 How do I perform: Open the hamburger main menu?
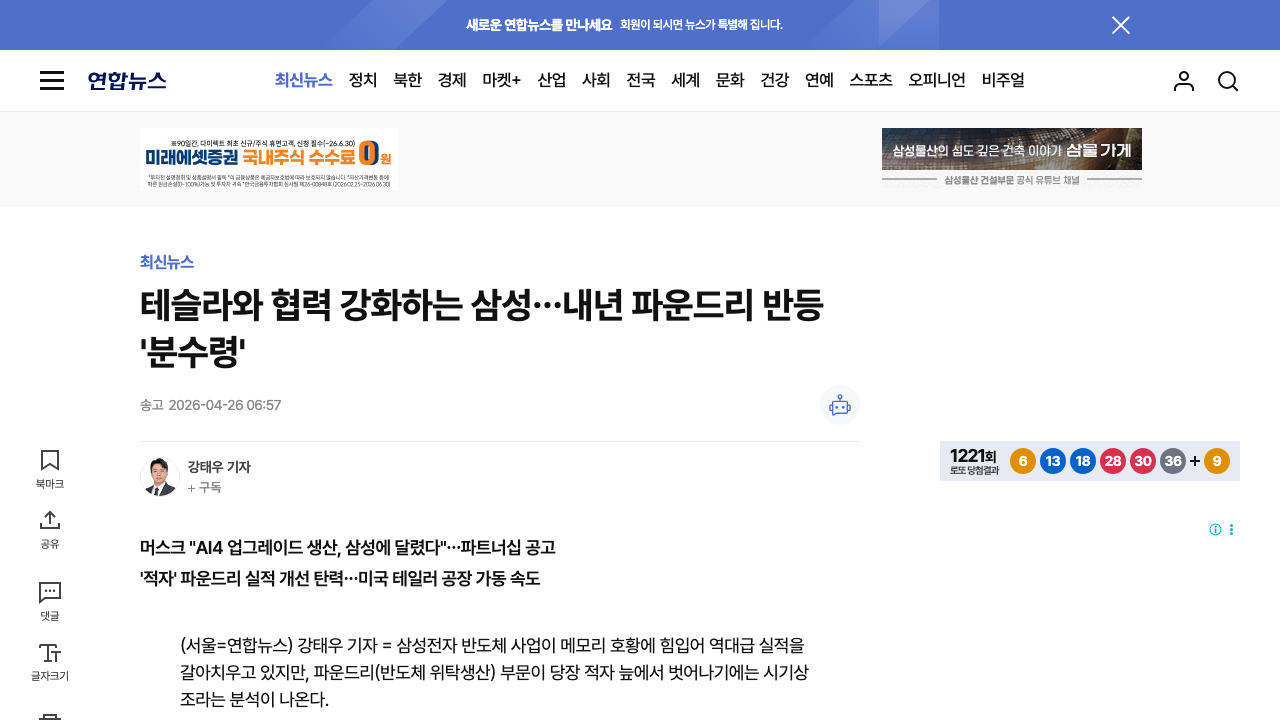(52, 81)
